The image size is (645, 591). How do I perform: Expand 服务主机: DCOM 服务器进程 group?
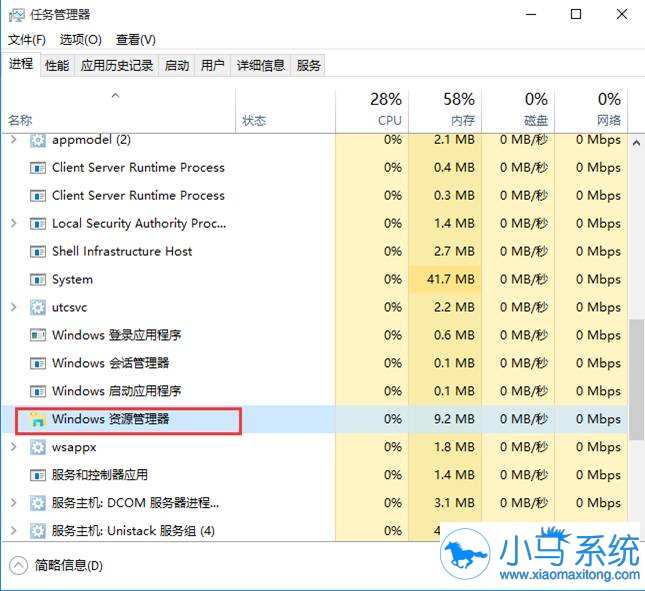tap(14, 503)
